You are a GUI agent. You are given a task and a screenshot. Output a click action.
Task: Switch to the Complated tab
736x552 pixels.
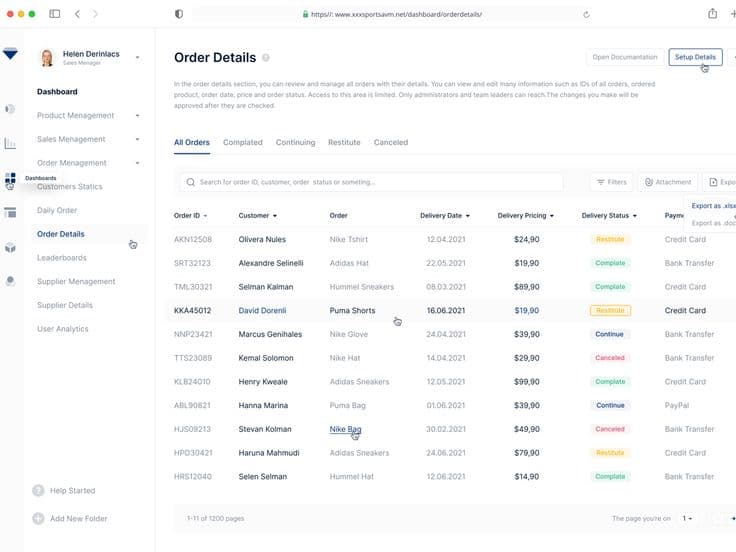243,142
